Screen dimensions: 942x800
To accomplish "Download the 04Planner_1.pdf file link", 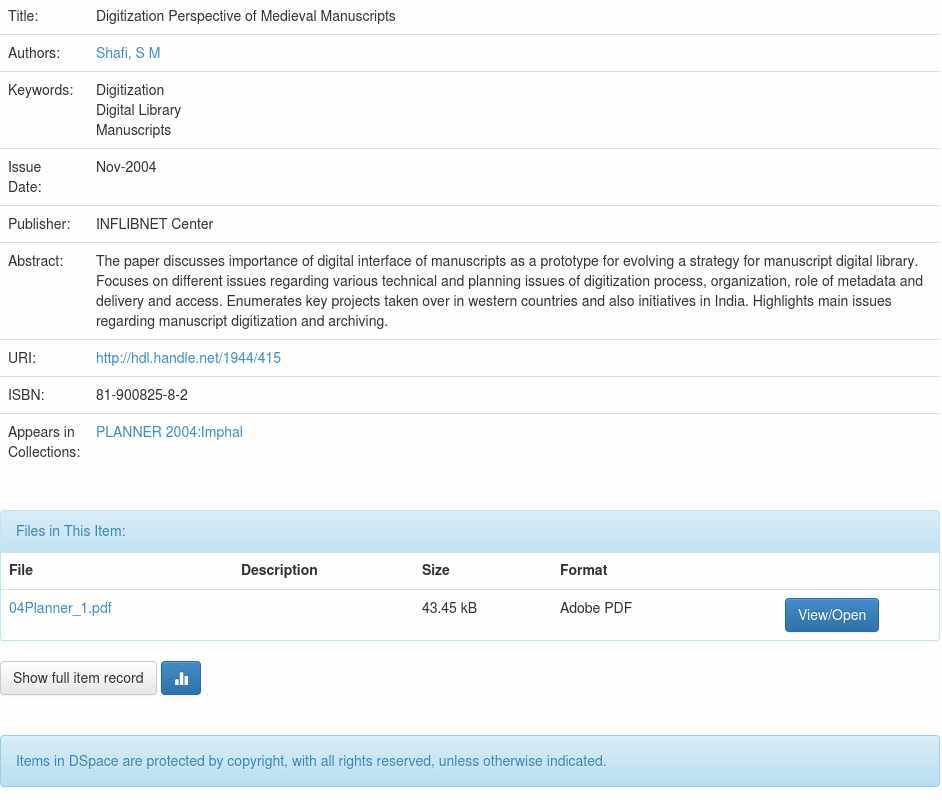I will 60,608.
